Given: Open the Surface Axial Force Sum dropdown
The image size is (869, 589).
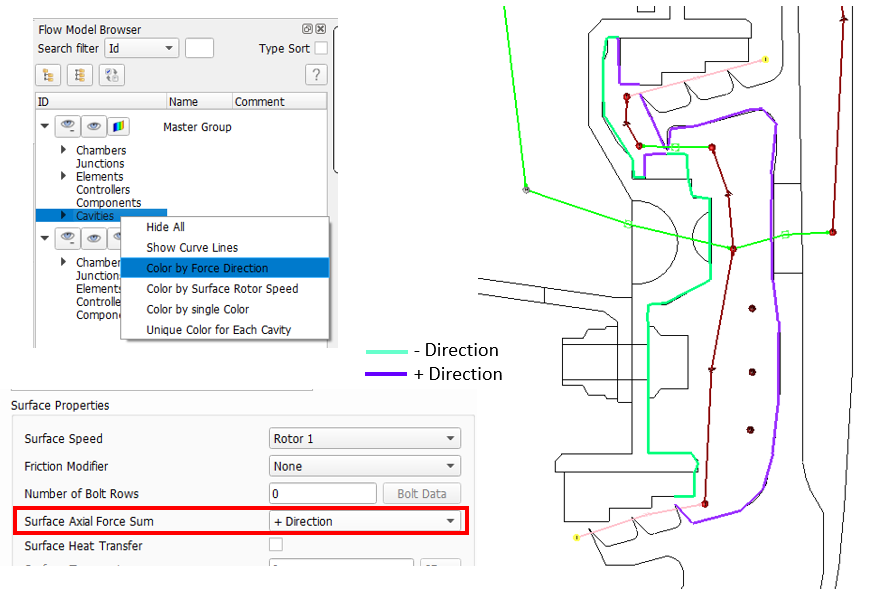Looking at the screenshot, I should [x=365, y=521].
